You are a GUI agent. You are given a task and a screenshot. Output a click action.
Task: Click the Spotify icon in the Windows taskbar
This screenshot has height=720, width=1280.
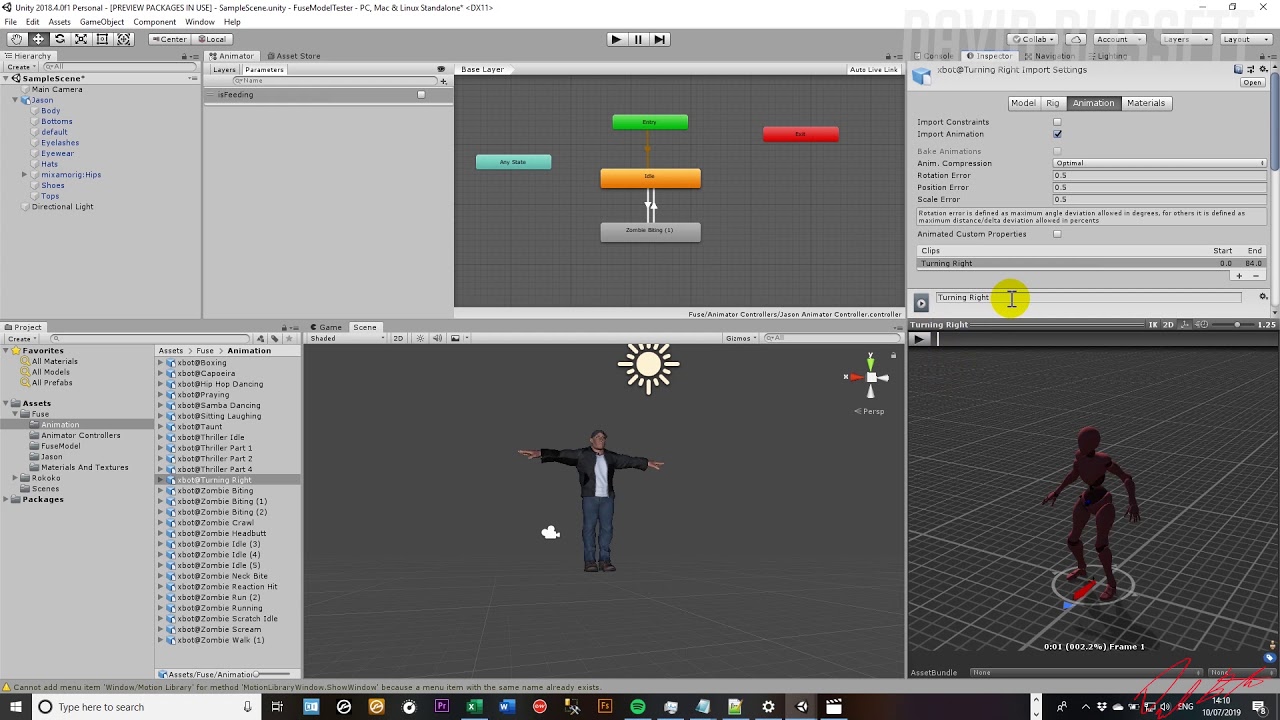tap(637, 707)
